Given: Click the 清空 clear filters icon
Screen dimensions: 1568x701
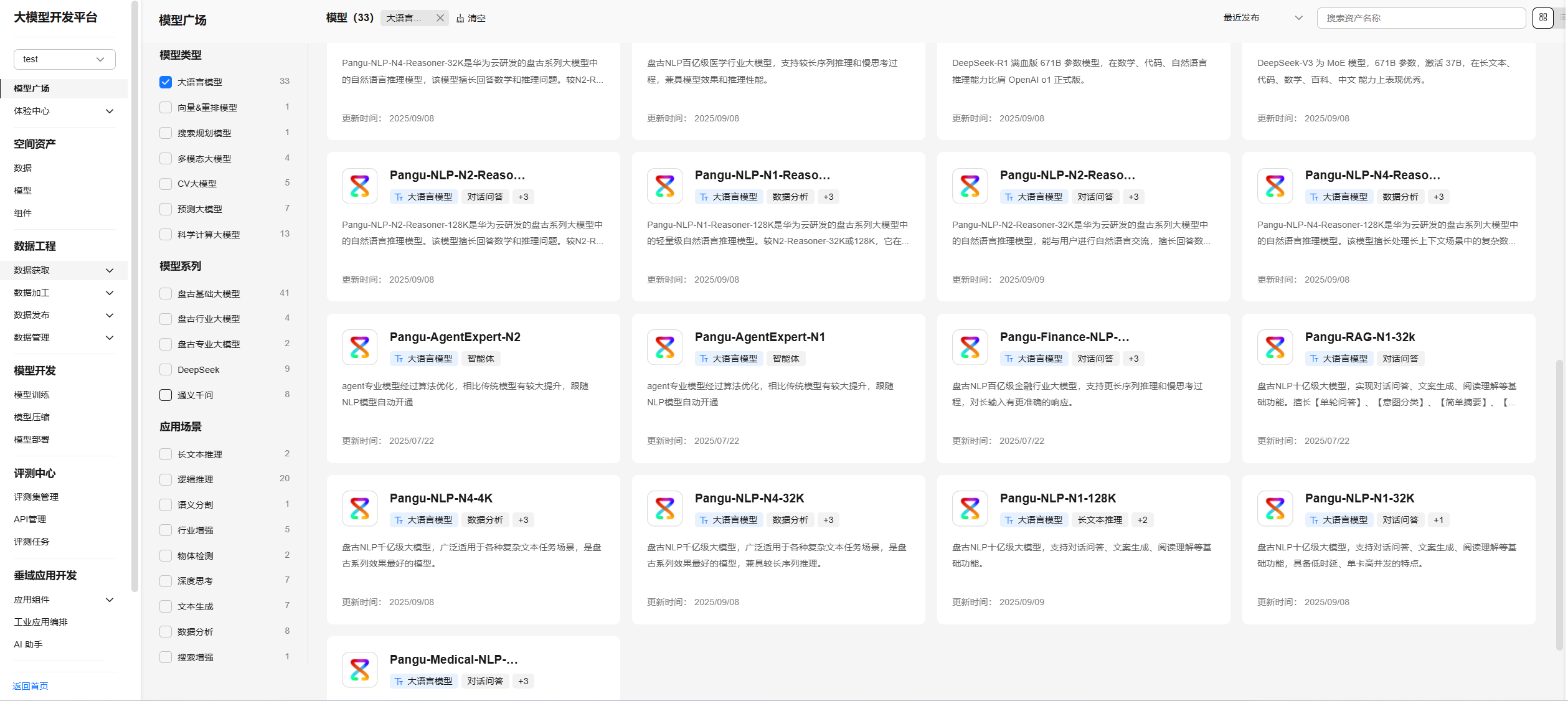Looking at the screenshot, I should point(460,19).
